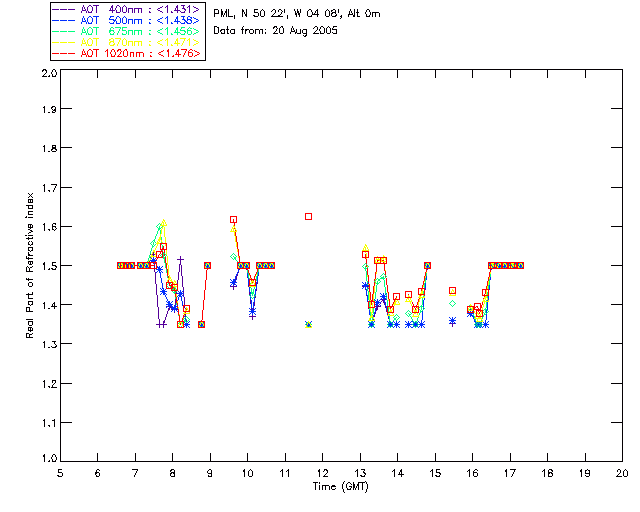Click the red square at 15.5 GMT
This screenshot has height=512, width=640.
tap(452, 291)
